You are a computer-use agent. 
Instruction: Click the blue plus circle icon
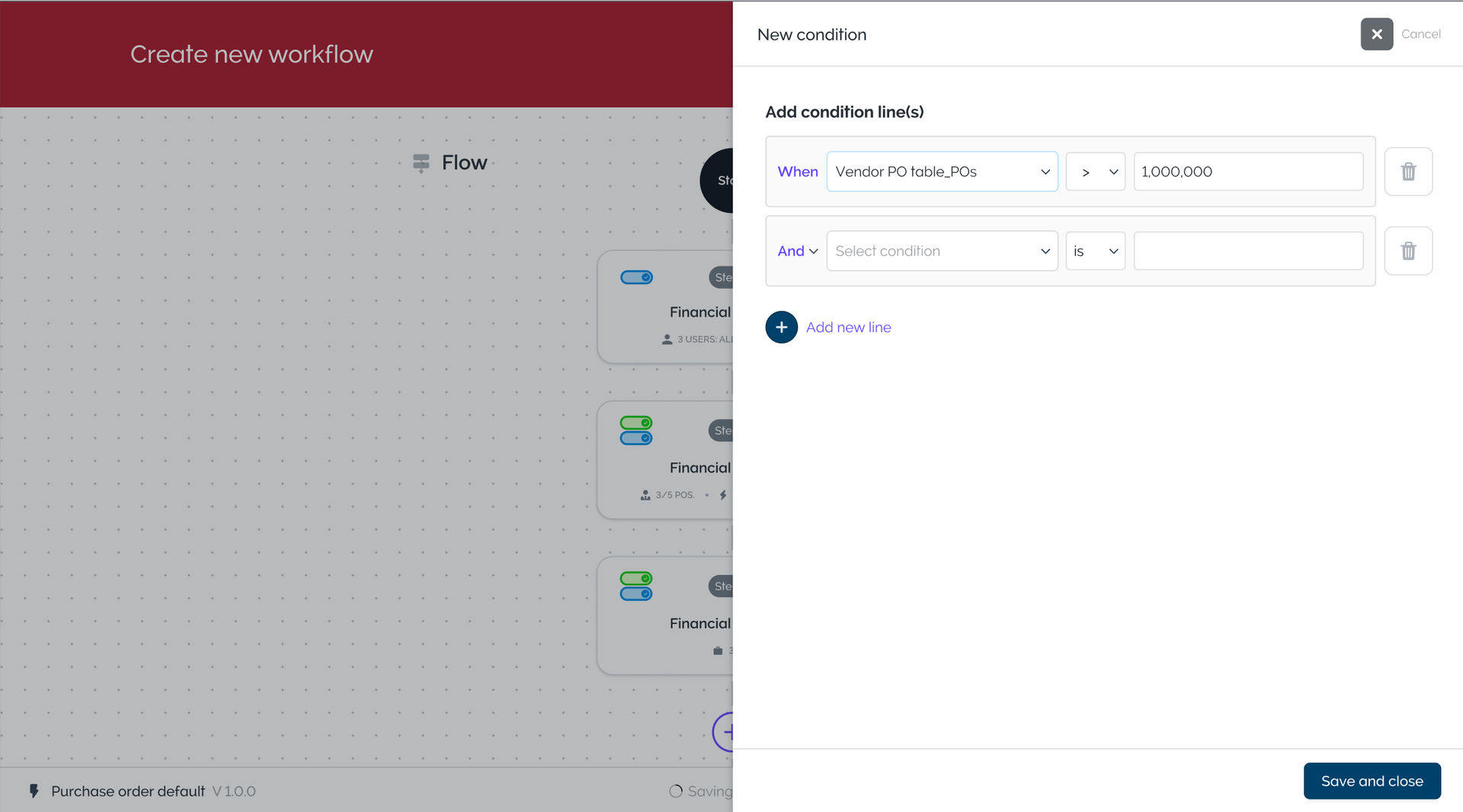[781, 328]
